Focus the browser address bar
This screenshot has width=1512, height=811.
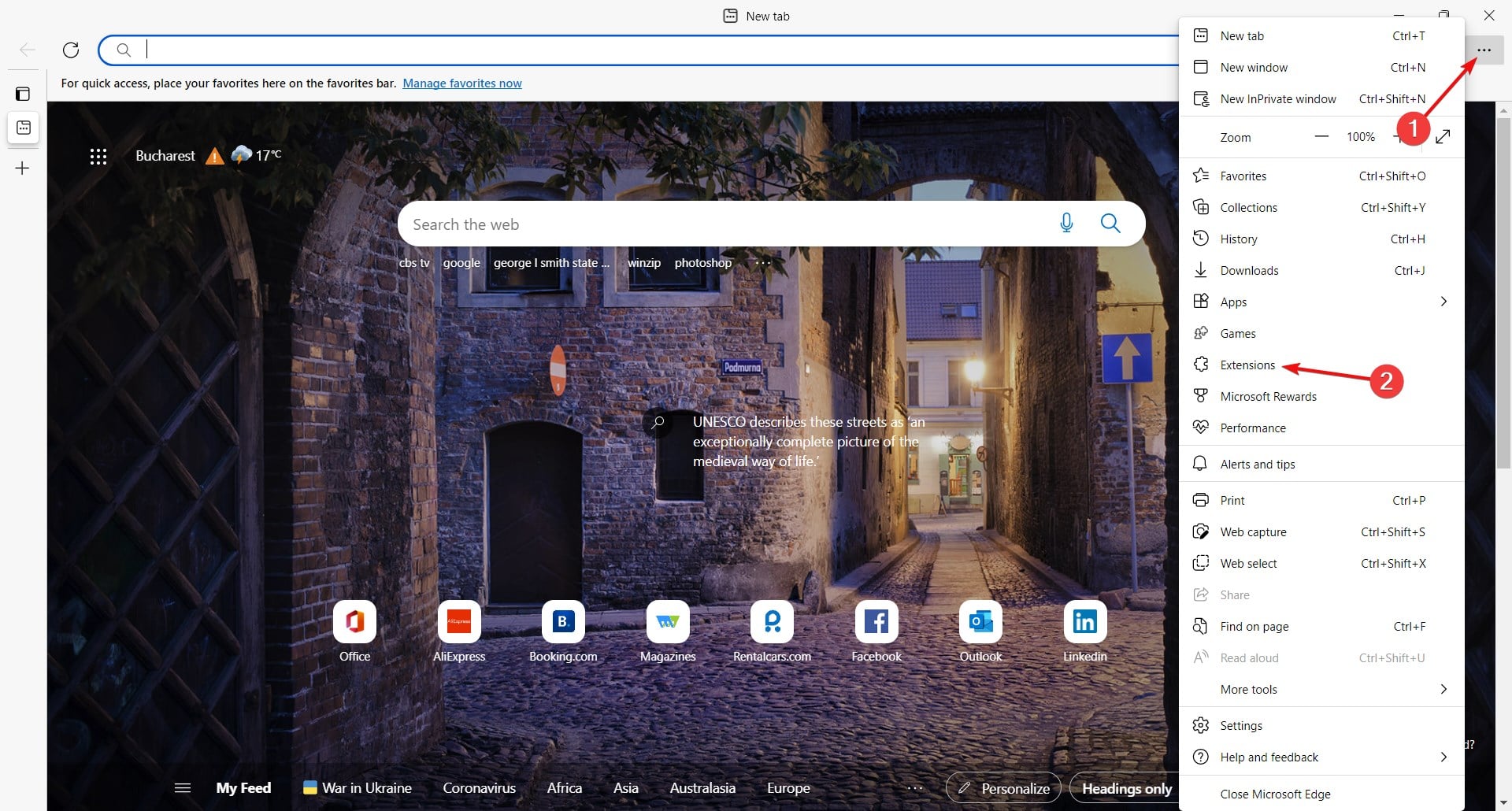[639, 50]
